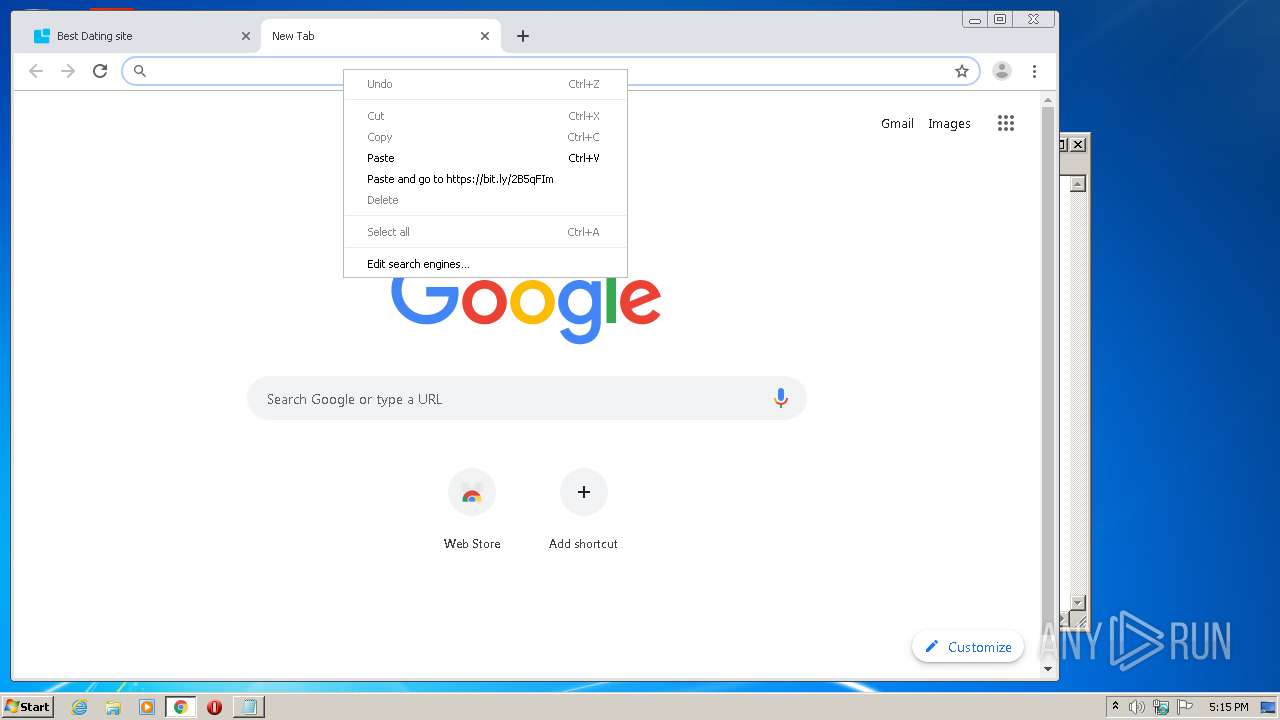The height and width of the screenshot is (720, 1280).
Task: Close the Best Dating site tab
Action: click(x=246, y=36)
